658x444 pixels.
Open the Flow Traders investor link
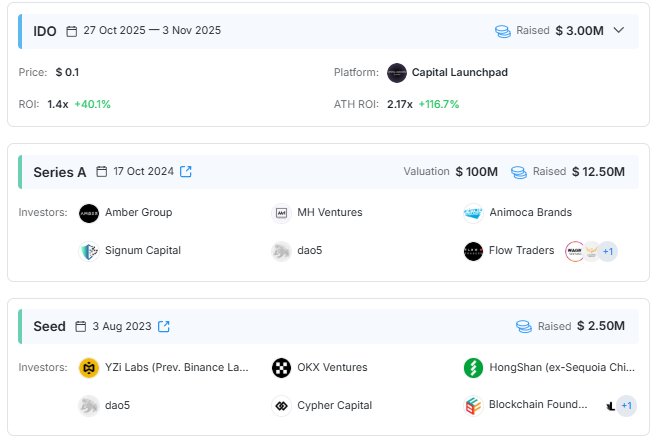pos(521,251)
